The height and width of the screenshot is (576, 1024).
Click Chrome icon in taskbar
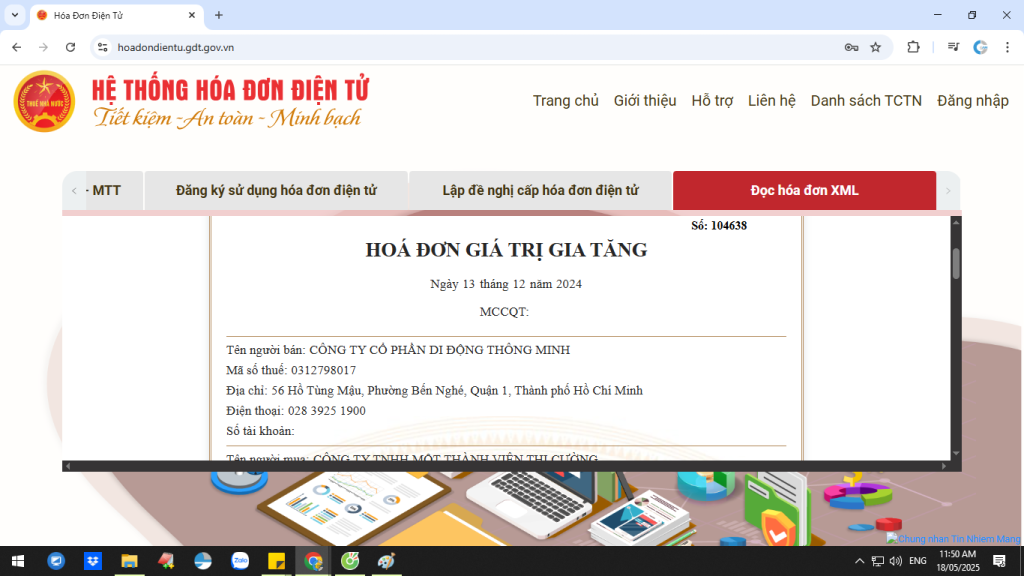(x=313, y=561)
